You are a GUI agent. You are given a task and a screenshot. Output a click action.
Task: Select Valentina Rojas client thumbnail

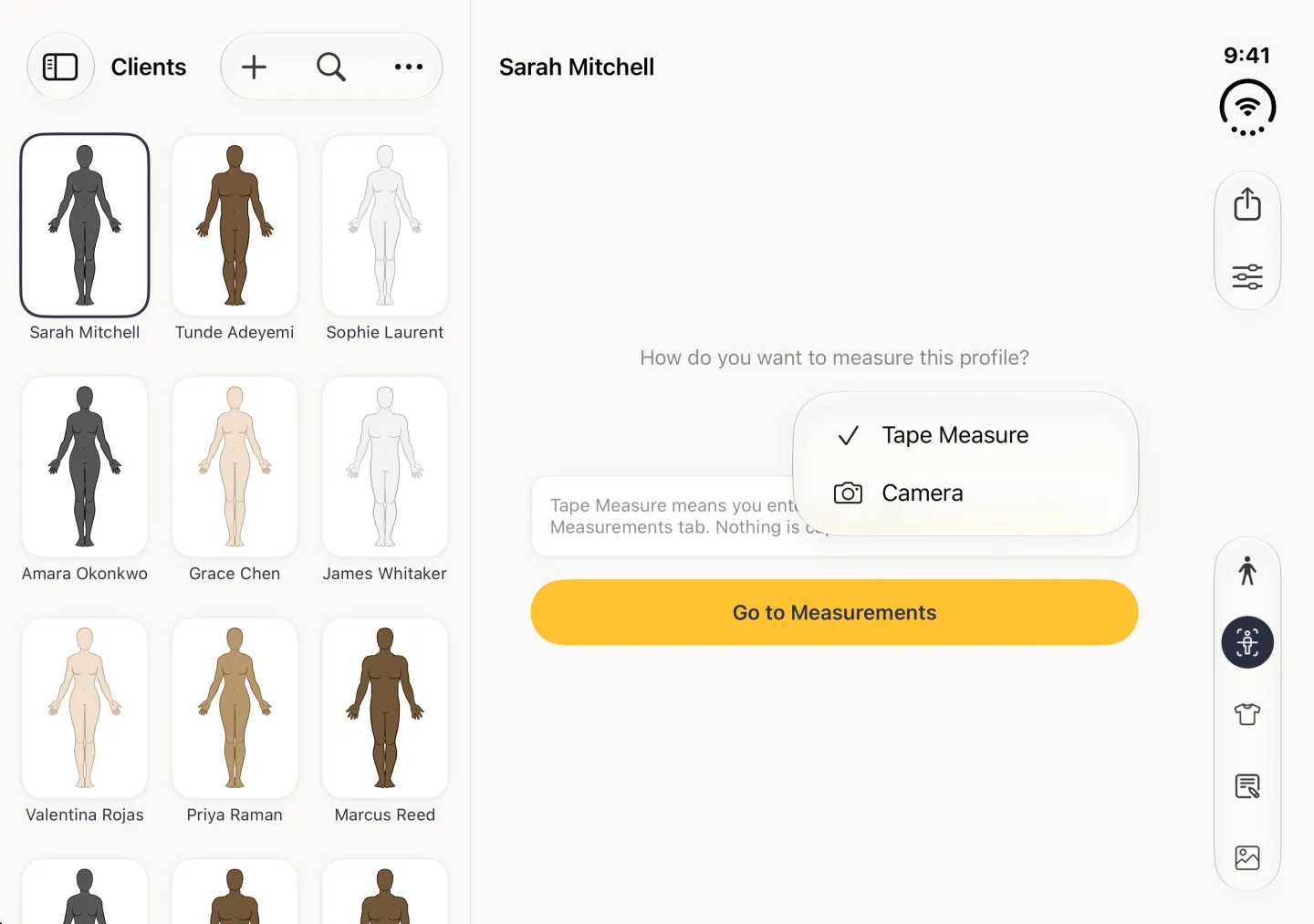click(85, 708)
